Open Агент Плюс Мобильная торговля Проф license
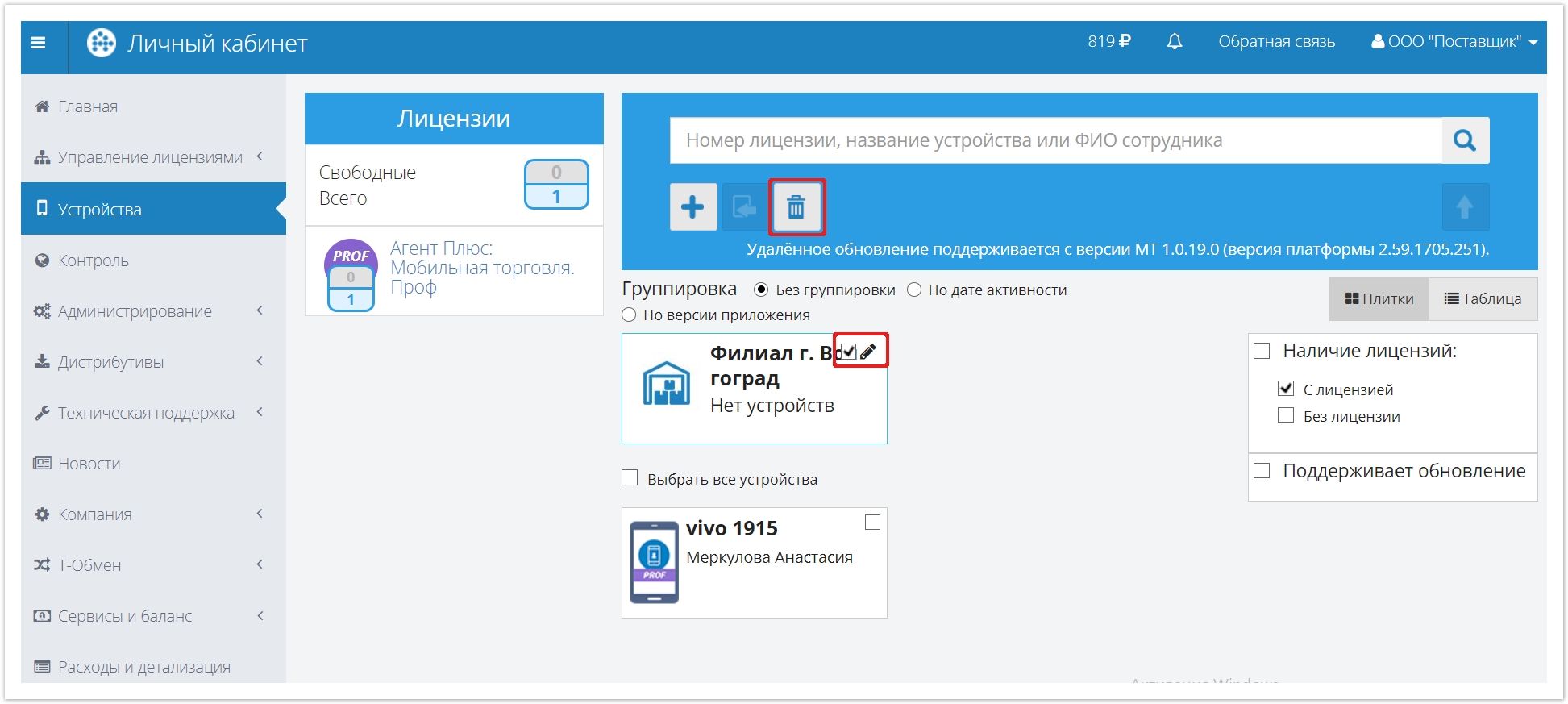 [x=481, y=268]
